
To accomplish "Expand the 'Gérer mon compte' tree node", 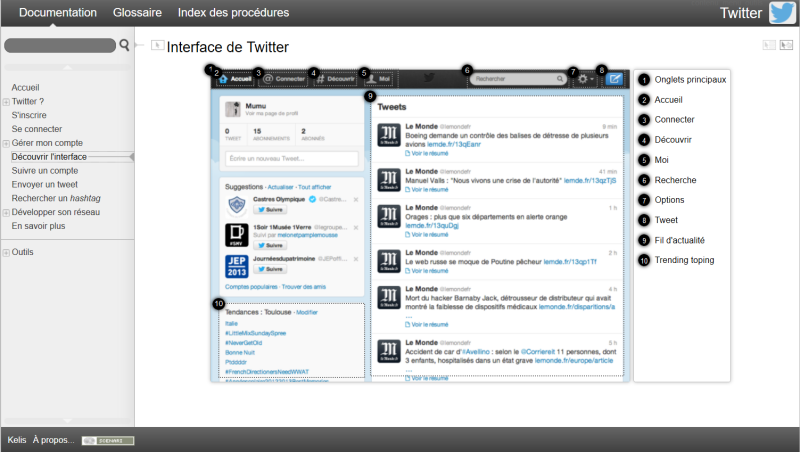I will pyautogui.click(x=6, y=143).
